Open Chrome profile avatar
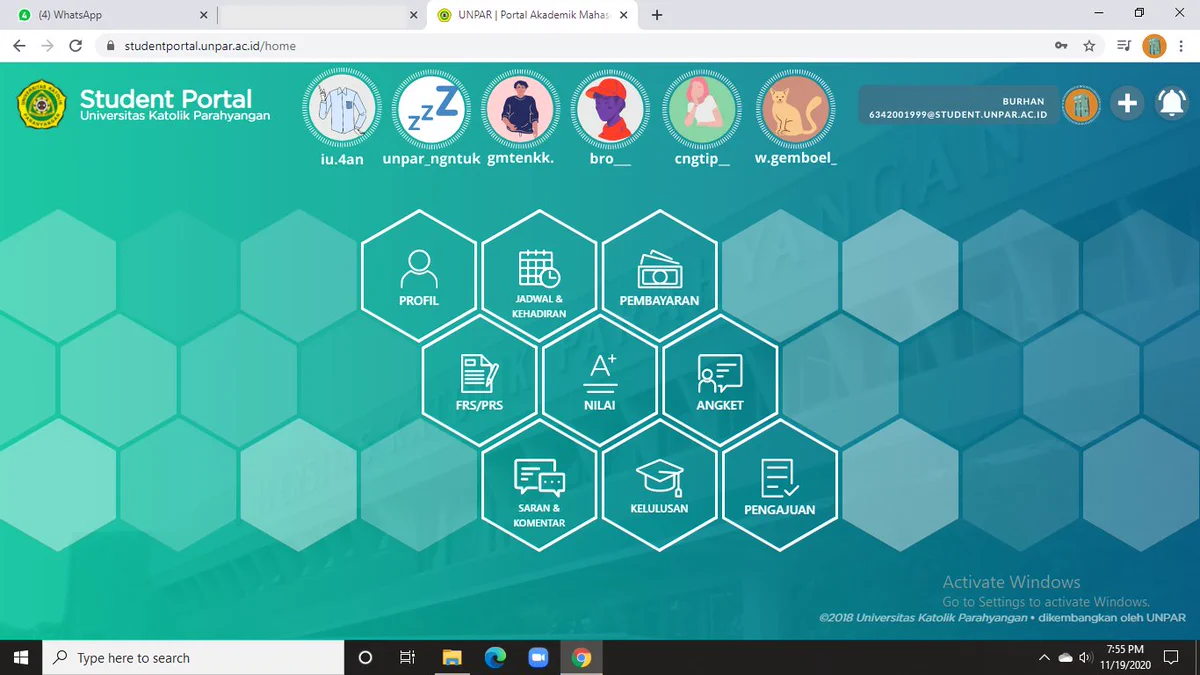The image size is (1200, 675). click(x=1154, y=45)
